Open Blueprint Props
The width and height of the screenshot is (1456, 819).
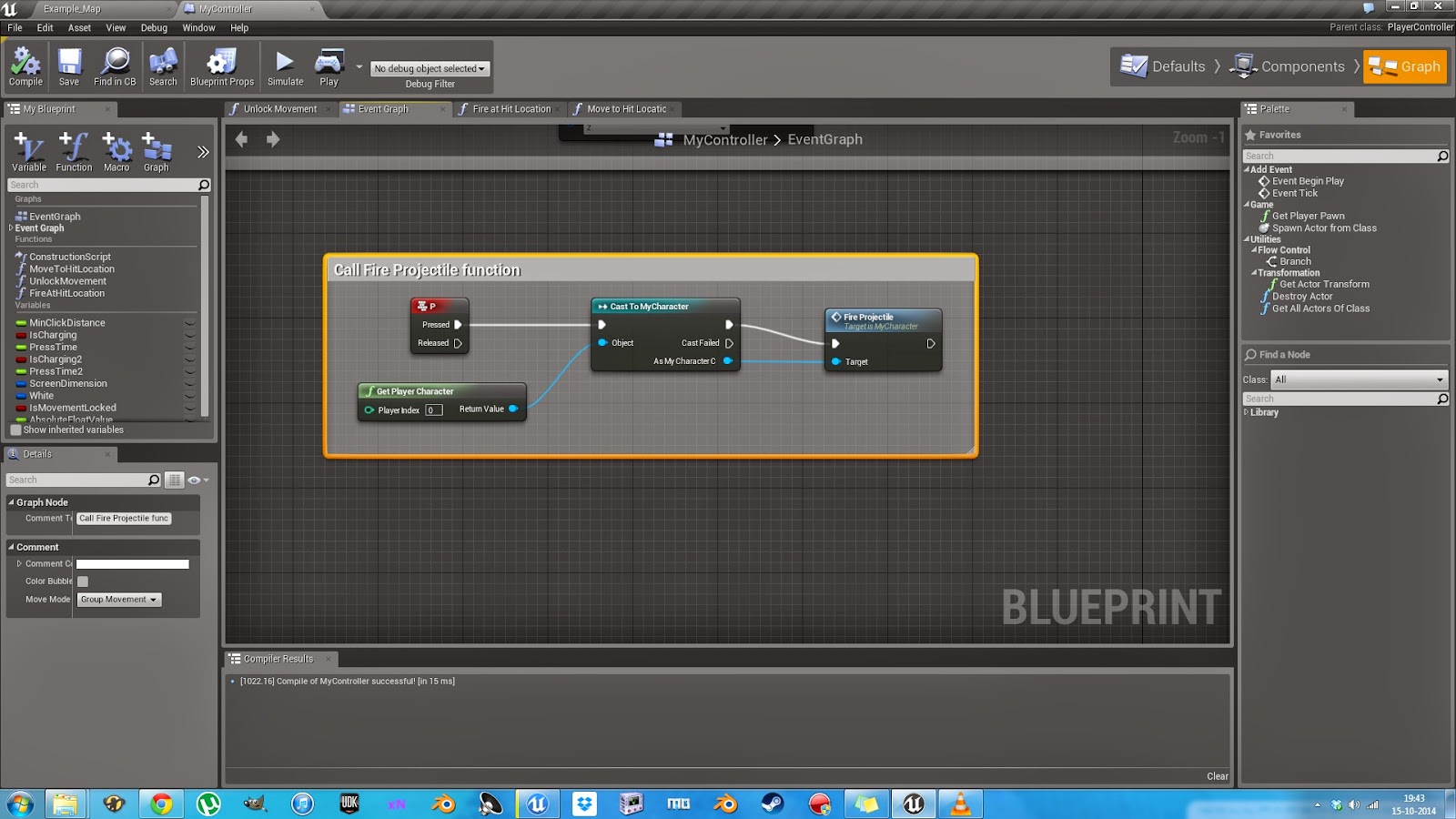221,66
